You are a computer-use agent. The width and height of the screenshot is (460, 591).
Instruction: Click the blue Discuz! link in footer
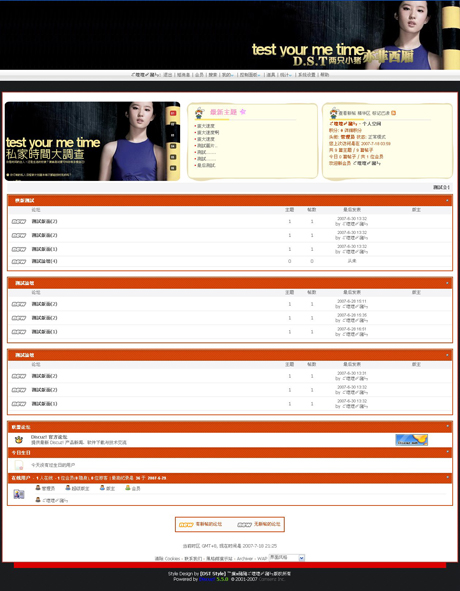pos(207,579)
